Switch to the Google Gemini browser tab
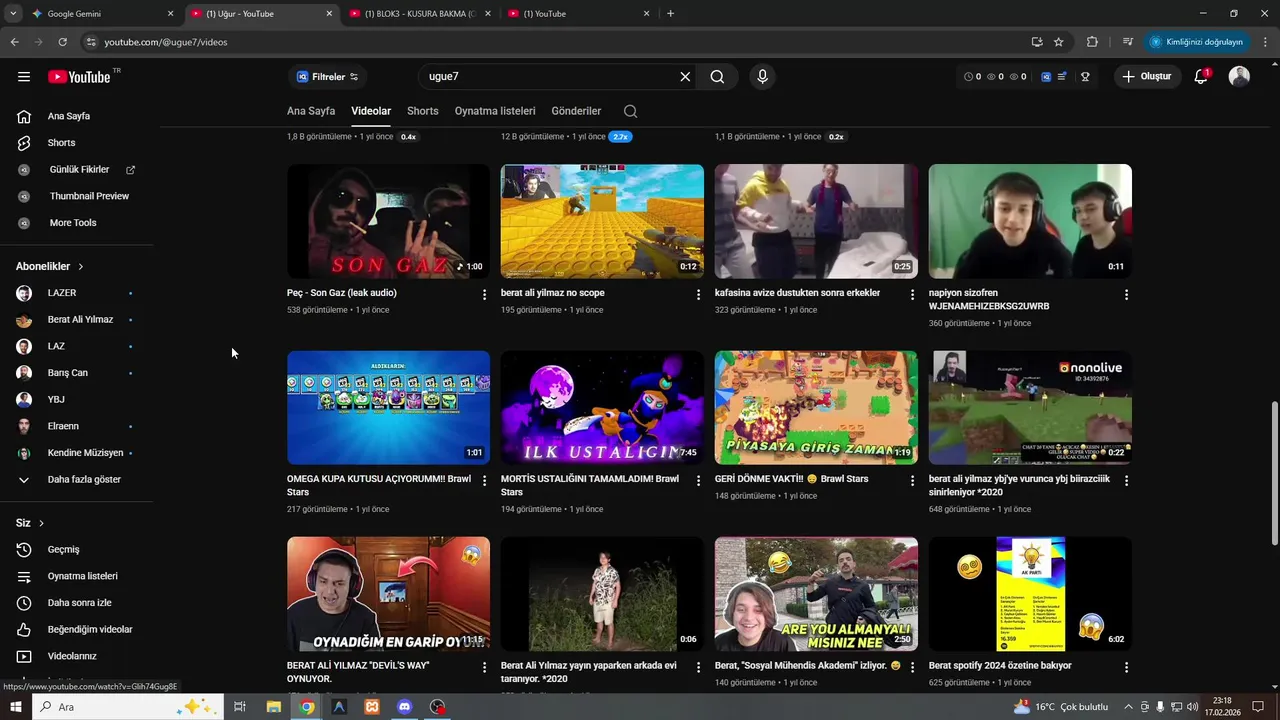The image size is (1280, 720). [x=100, y=14]
